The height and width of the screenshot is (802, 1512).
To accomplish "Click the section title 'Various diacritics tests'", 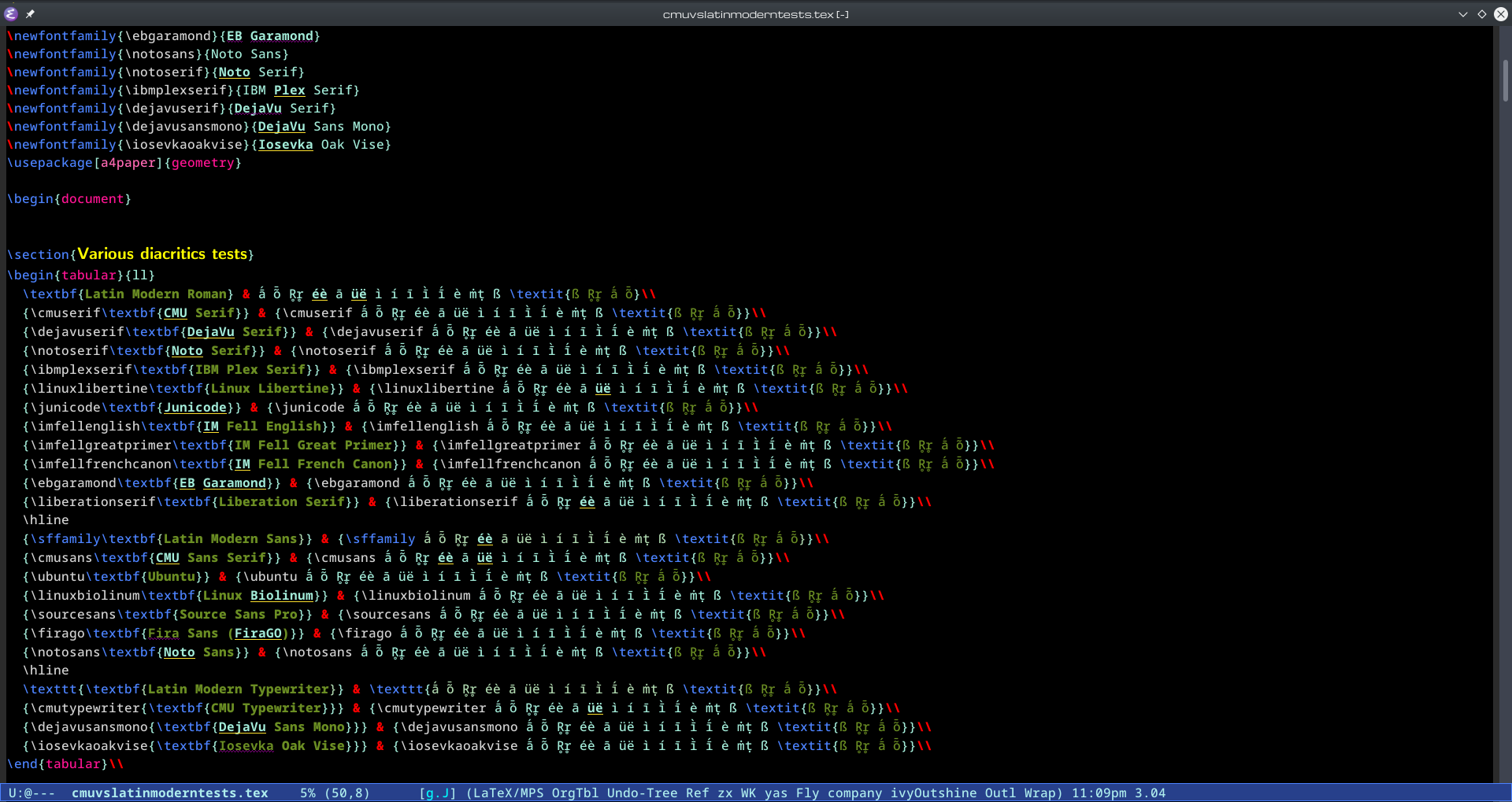I will (162, 253).
